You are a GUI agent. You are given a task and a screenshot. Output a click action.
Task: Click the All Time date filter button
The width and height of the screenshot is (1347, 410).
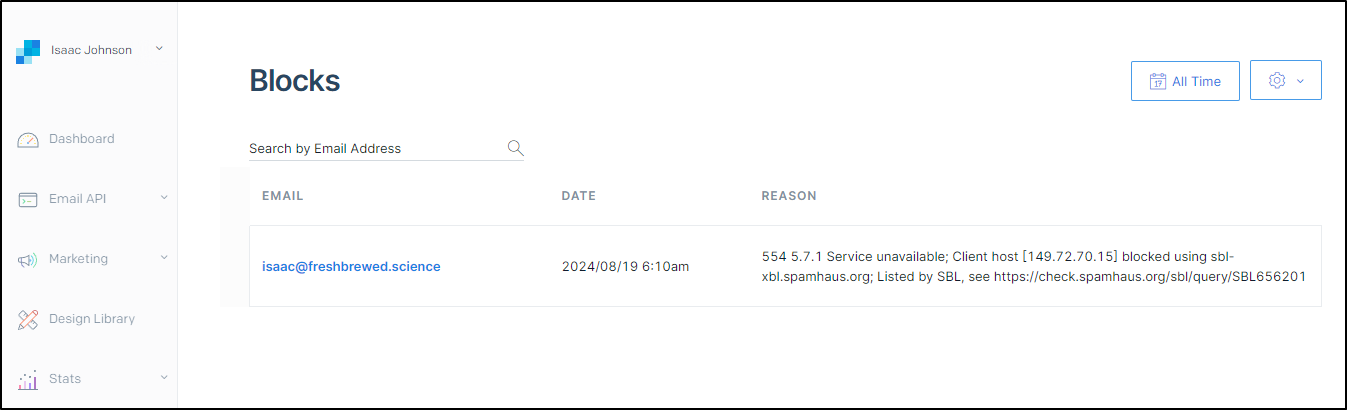pos(1185,81)
